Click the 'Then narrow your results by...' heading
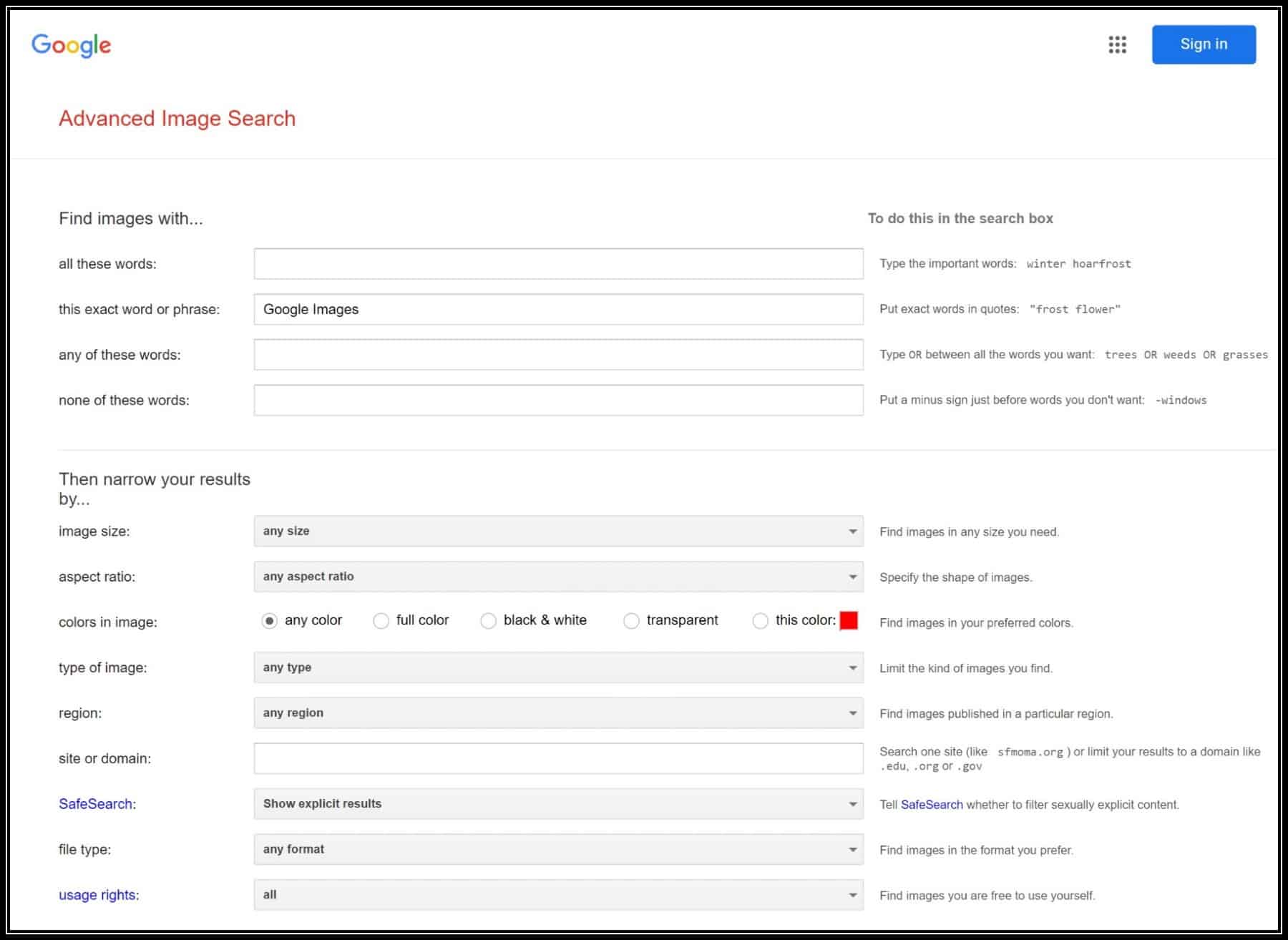The width and height of the screenshot is (1288, 940). coord(155,489)
